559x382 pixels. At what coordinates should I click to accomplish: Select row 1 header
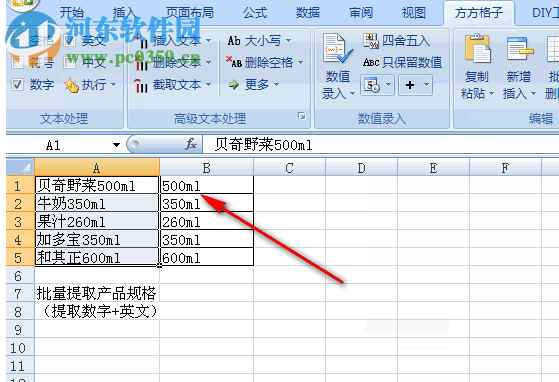tap(20, 185)
